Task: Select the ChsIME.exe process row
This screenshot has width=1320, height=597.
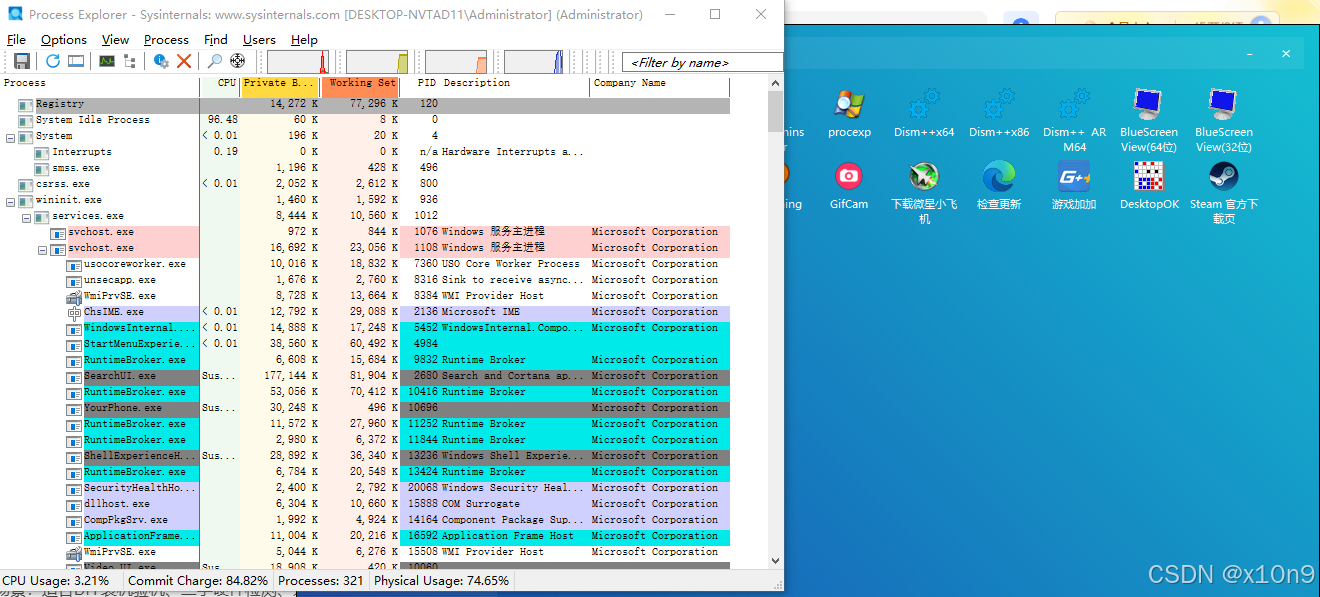Action: (365, 312)
